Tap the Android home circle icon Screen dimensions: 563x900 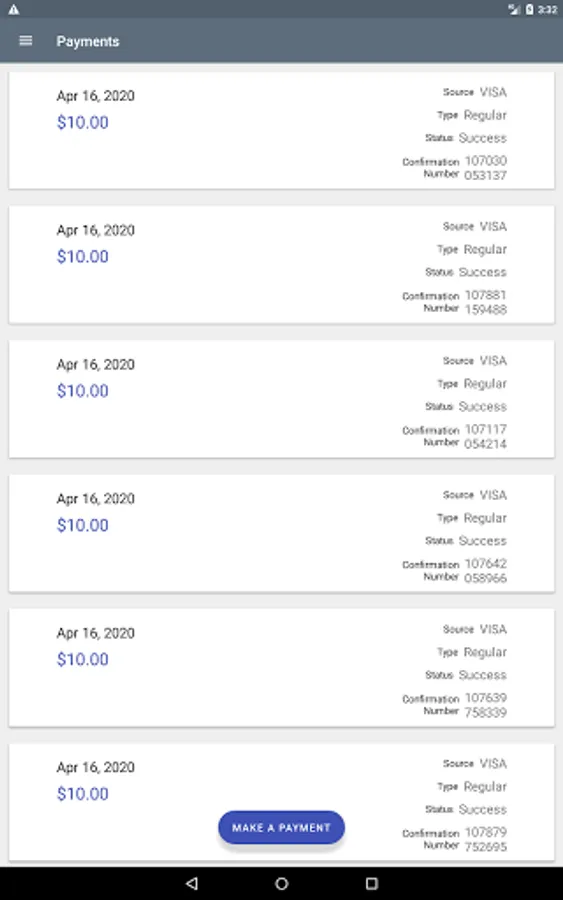[281, 883]
